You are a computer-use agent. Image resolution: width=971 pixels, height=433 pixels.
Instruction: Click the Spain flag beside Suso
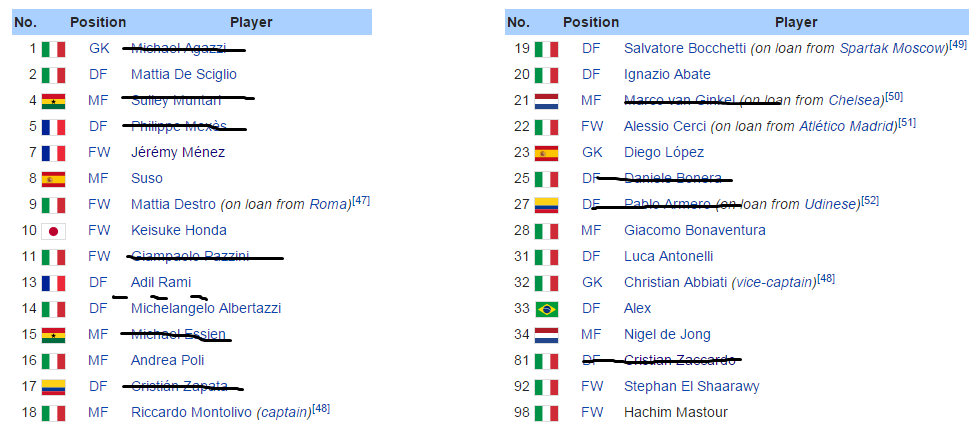click(53, 179)
